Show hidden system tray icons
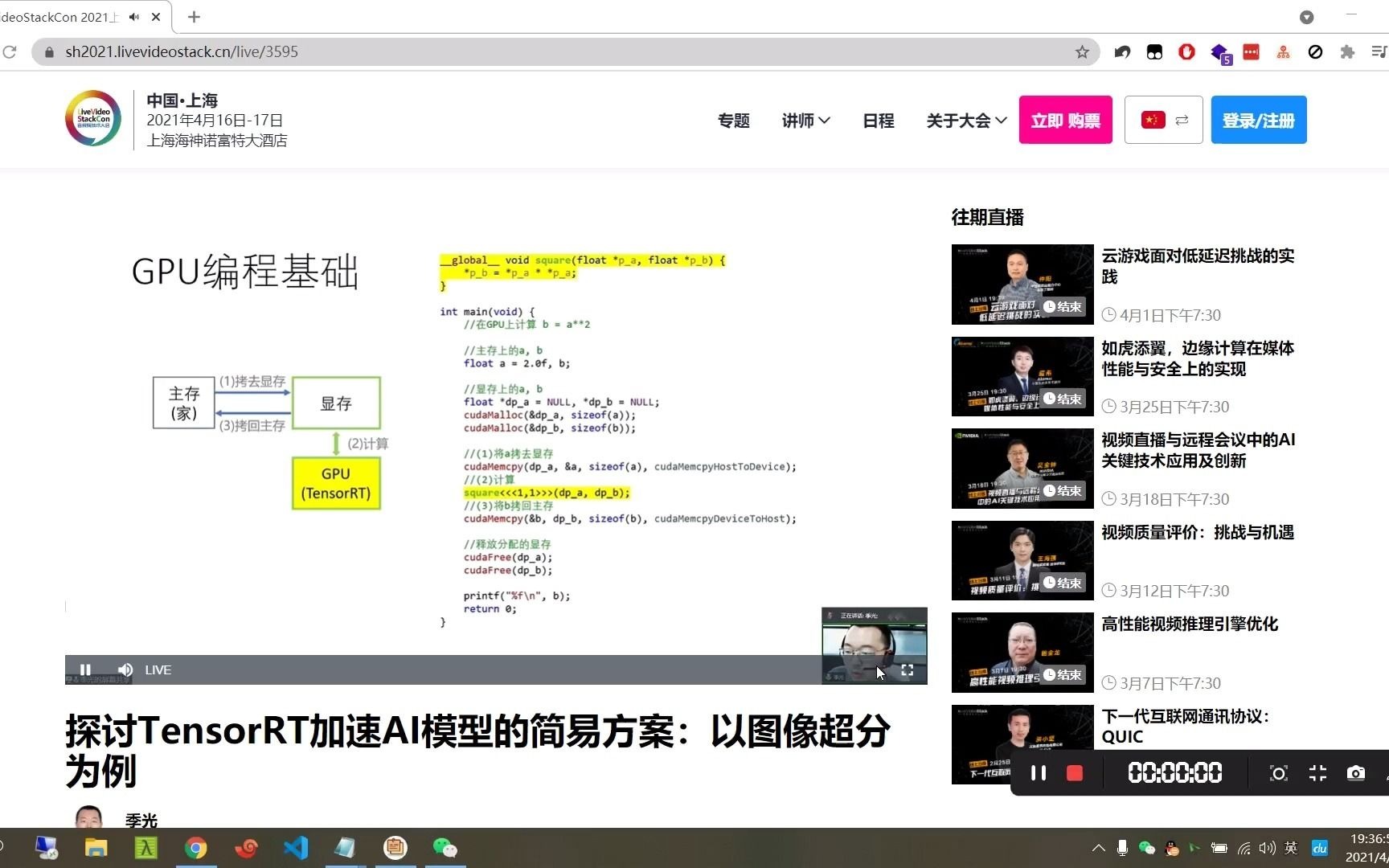 pyautogui.click(x=1098, y=848)
